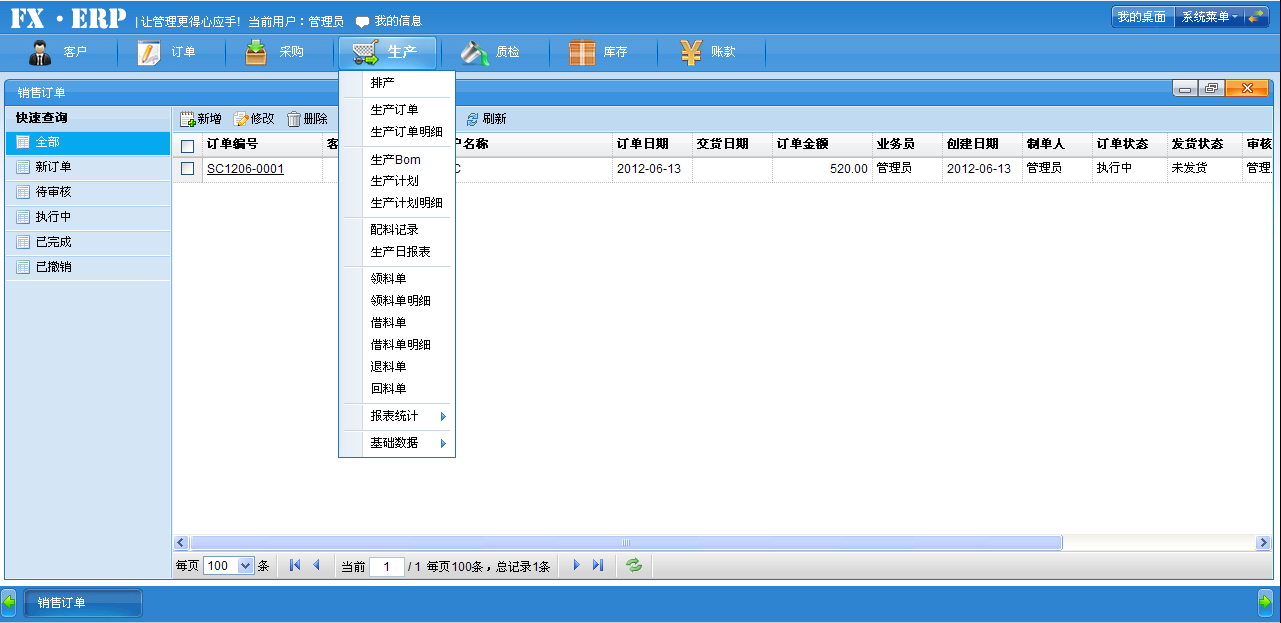This screenshot has height=623, width=1281.
Task: Click the 新增 add icon
Action: [187, 119]
